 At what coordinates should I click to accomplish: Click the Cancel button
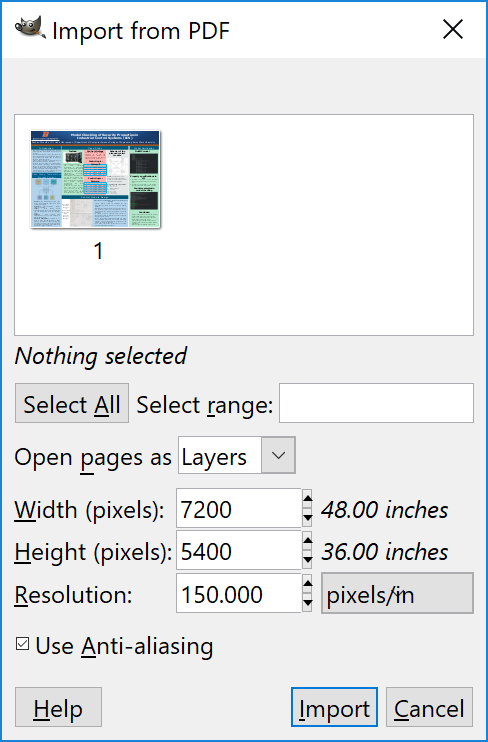tap(429, 707)
